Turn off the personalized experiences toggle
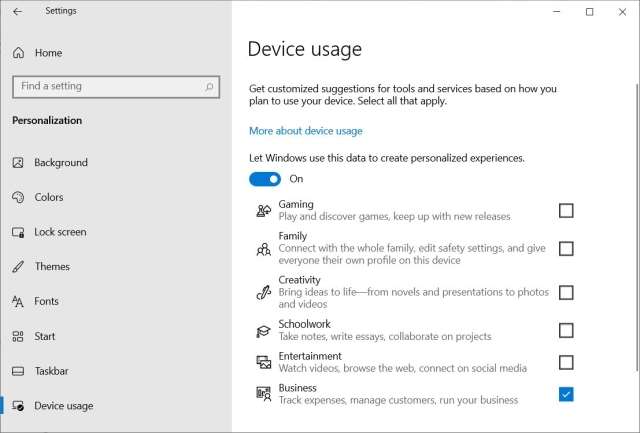640x433 pixels. [265, 179]
